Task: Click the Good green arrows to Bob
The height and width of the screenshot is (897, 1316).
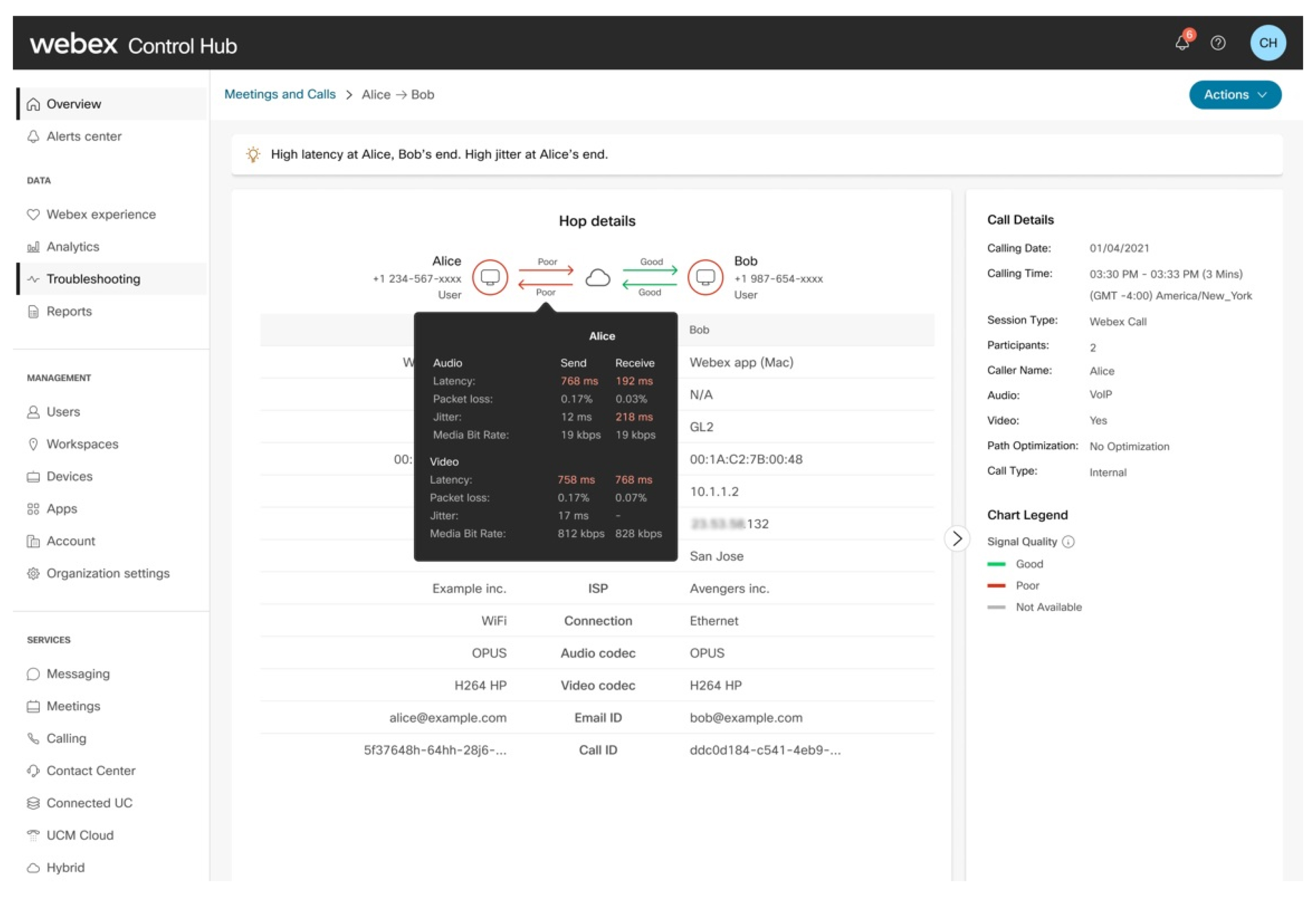Action: coord(650,277)
